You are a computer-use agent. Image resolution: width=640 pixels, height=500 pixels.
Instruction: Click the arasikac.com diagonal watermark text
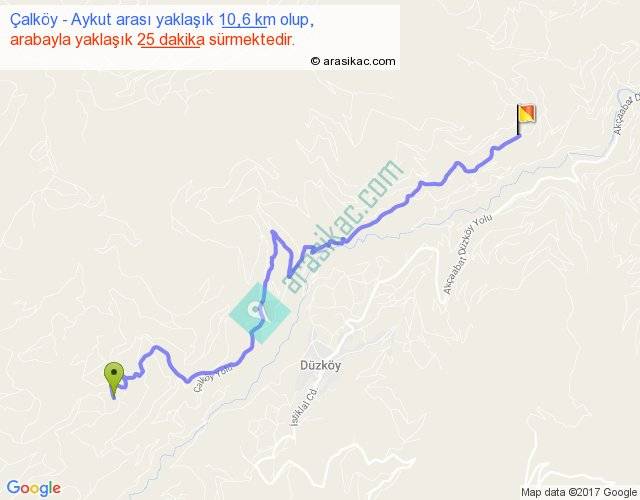[343, 226]
